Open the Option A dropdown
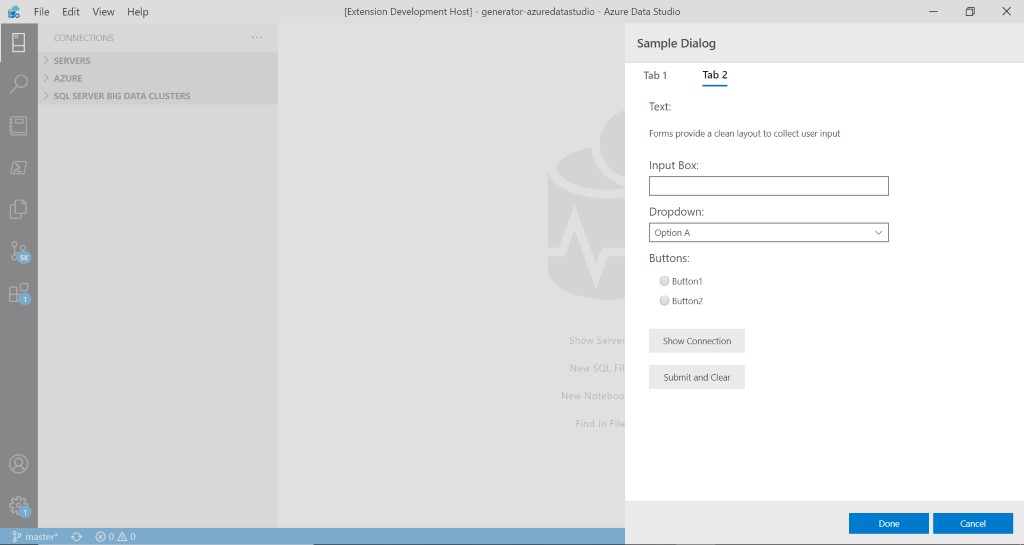The height and width of the screenshot is (545, 1024). point(769,232)
